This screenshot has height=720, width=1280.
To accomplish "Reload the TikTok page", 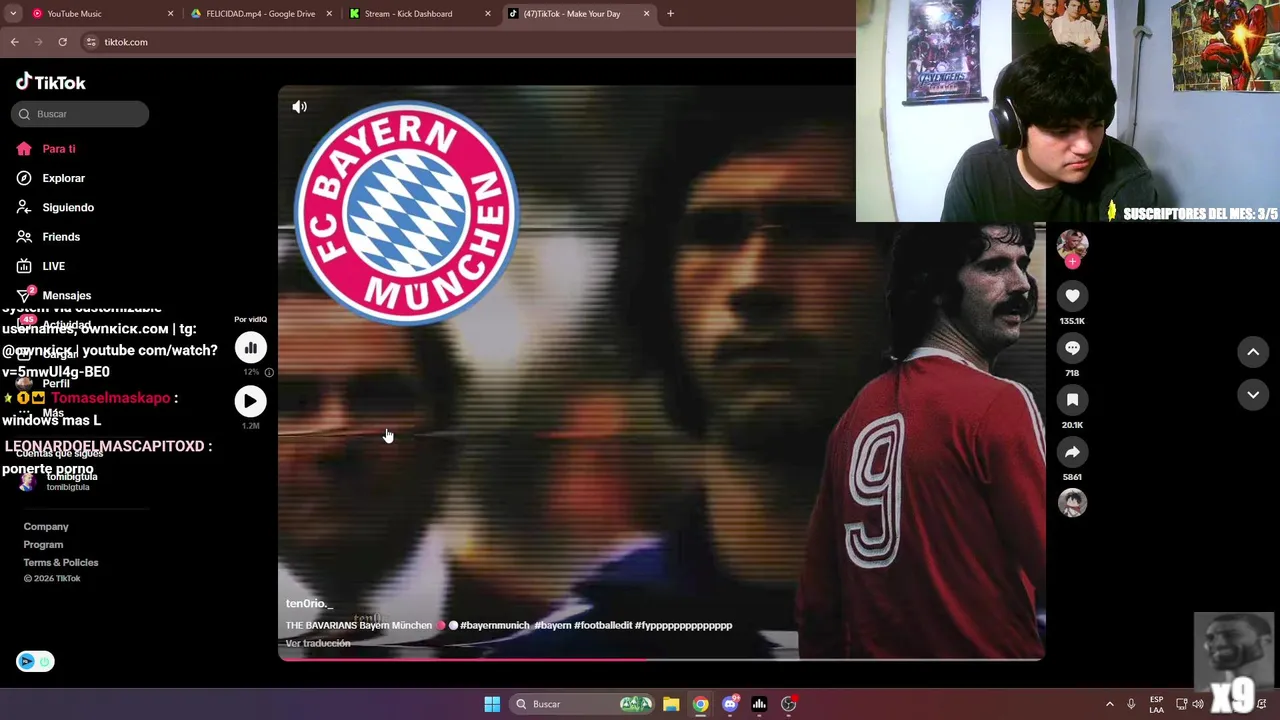I will [62, 42].
